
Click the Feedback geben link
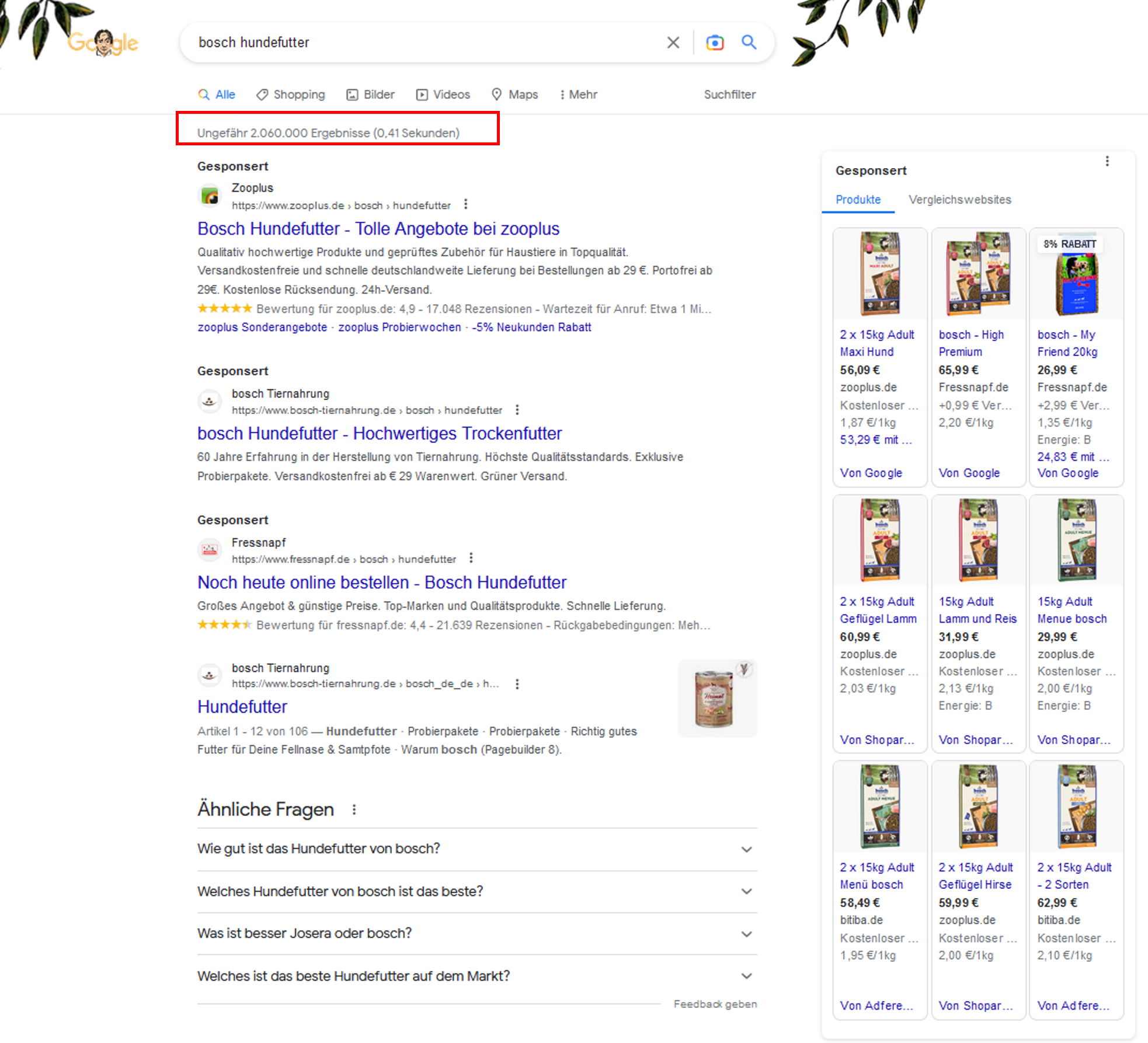pyautogui.click(x=715, y=1004)
